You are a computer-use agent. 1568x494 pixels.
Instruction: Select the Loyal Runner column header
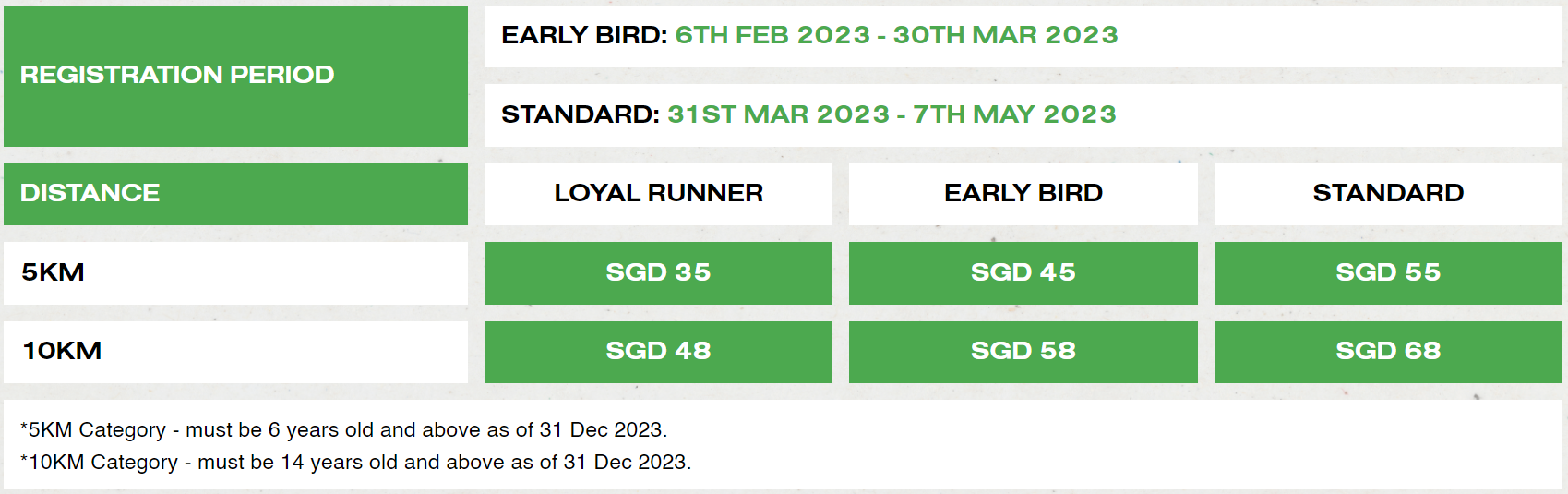[x=658, y=193]
